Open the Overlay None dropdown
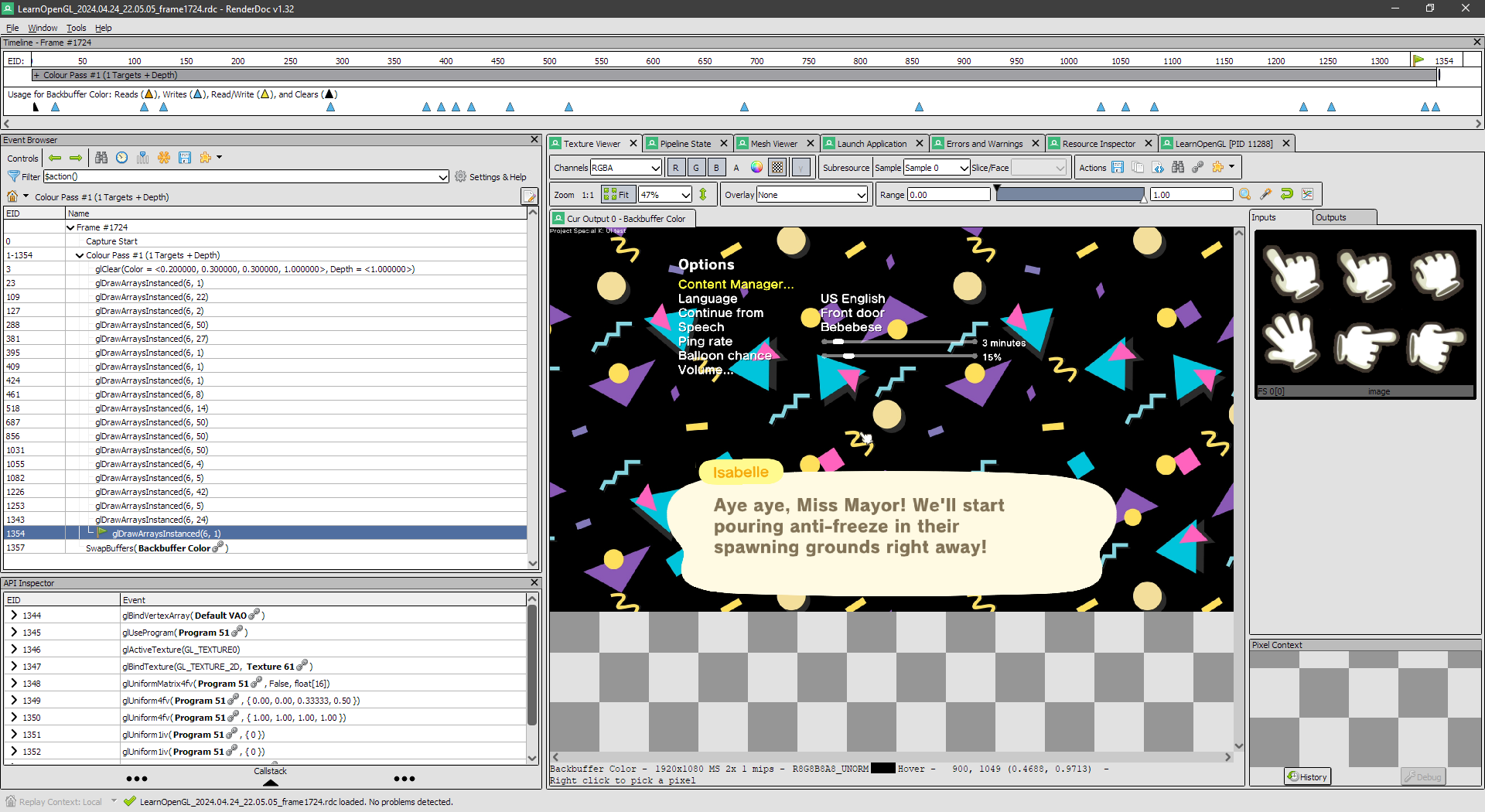Image resolution: width=1485 pixels, height=812 pixels. pos(811,194)
